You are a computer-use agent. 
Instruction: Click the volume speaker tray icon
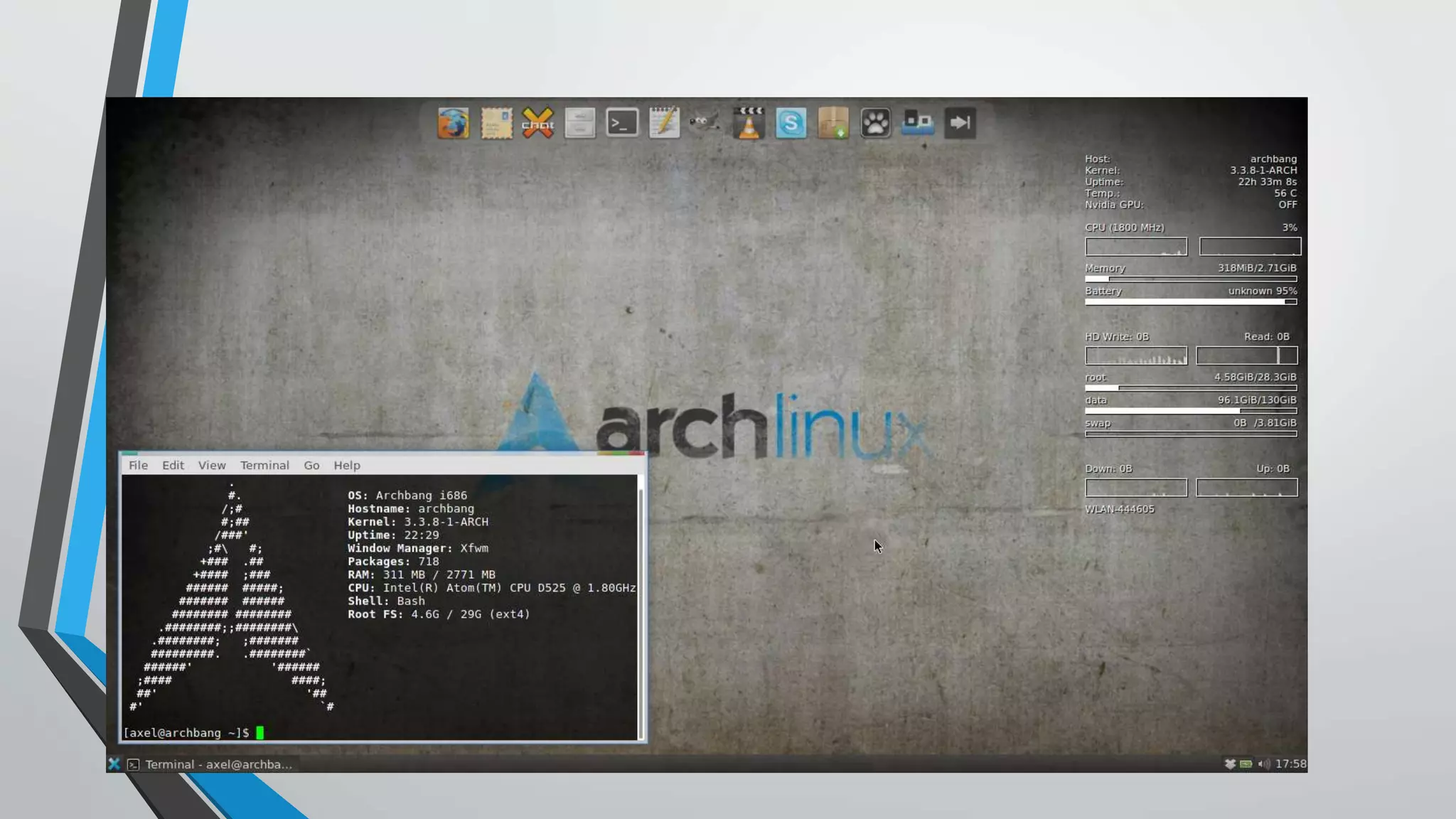[x=1263, y=764]
